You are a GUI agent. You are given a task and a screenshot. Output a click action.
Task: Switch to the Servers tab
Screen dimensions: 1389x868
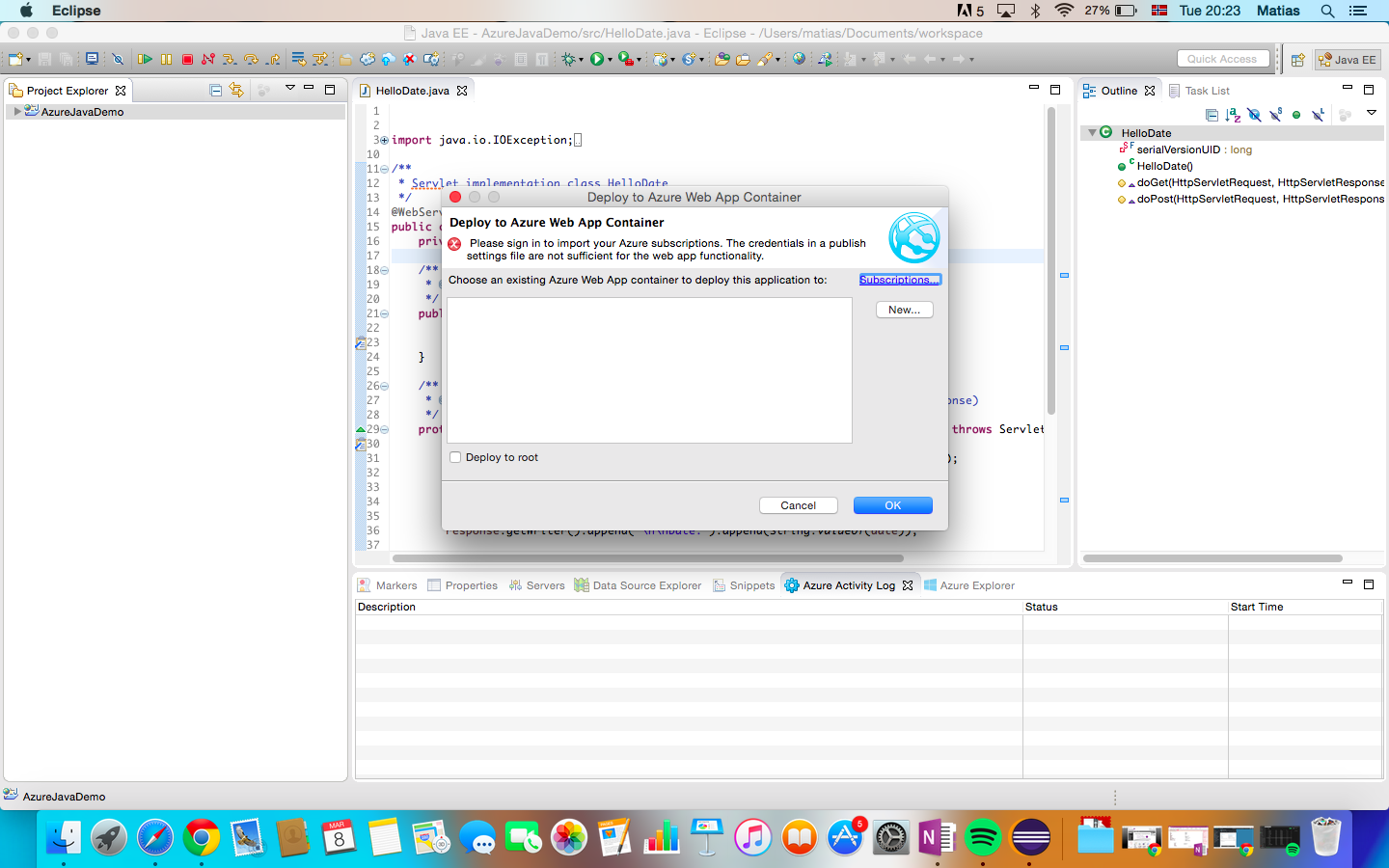(x=536, y=585)
